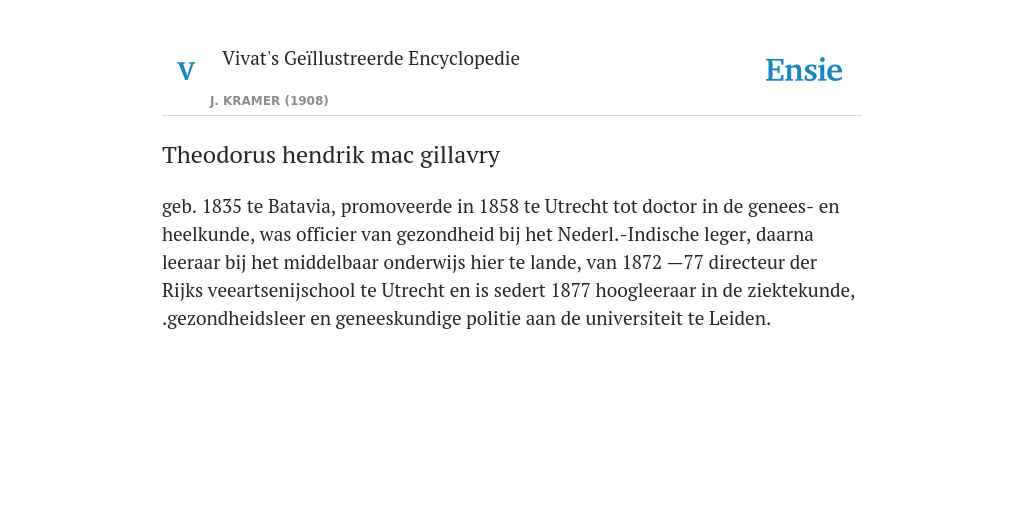Open Vivat's Geïllustreerde Encyclopedie title link

point(370,58)
